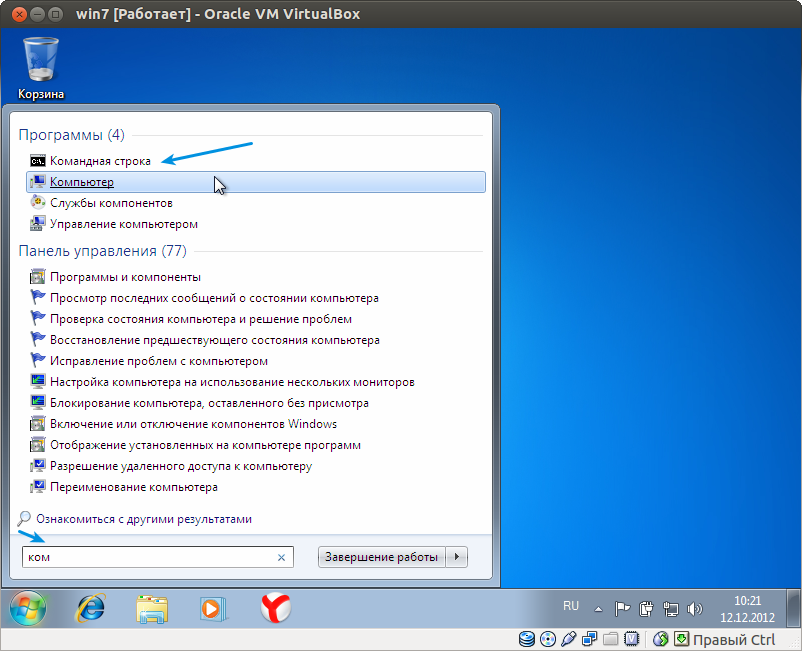This screenshot has height=651, width=802.
Task: Open Настройка компьютера на использование нескольких мониторов
Action: click(256, 382)
